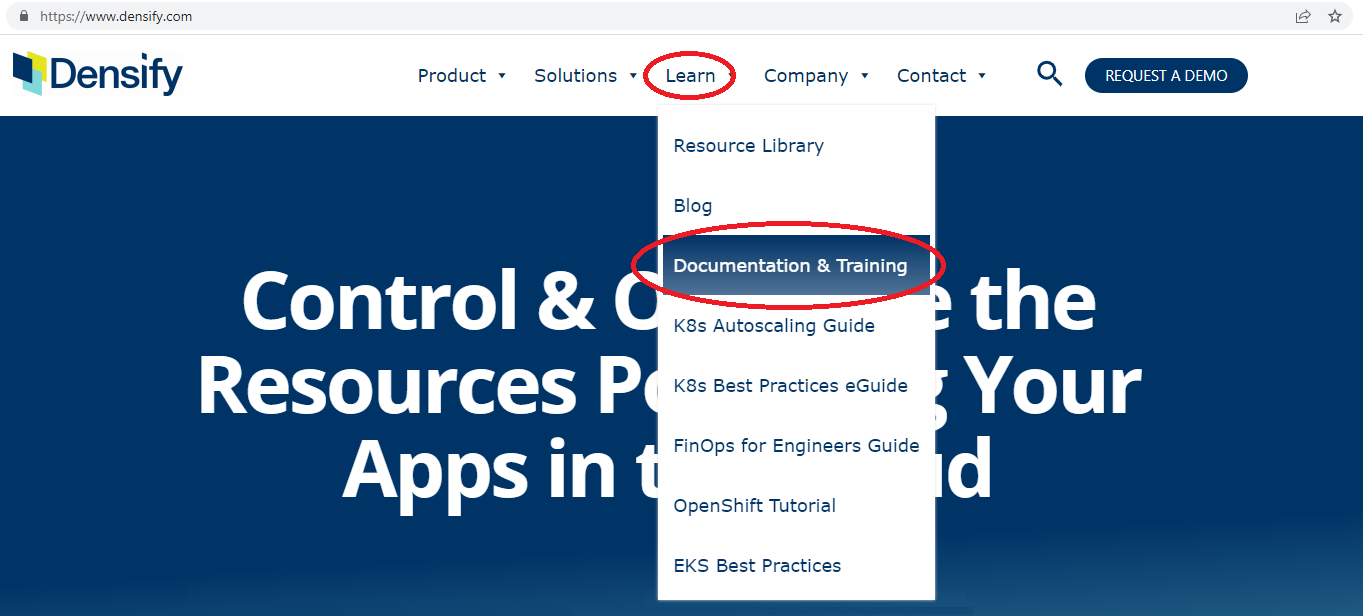Image resolution: width=1363 pixels, height=616 pixels.
Task: Open Resource Library from the menu
Action: [x=748, y=146]
